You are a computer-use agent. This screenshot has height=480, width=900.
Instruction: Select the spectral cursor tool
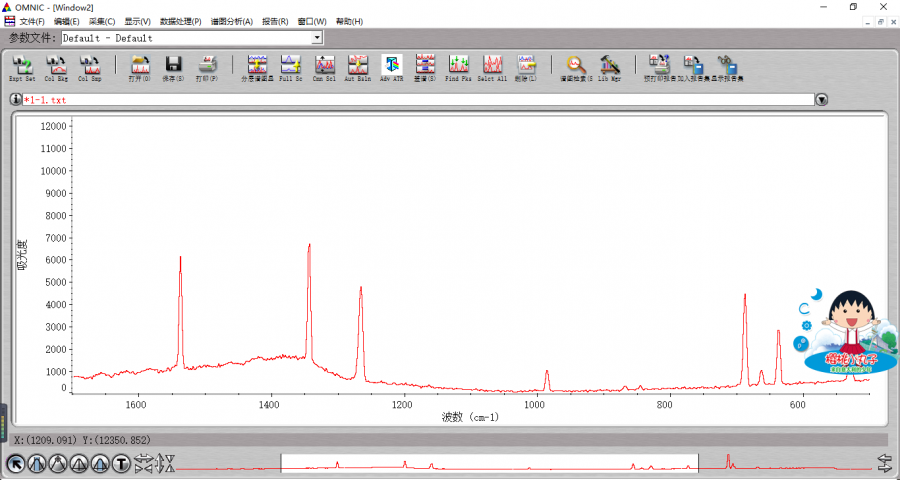tap(59, 463)
